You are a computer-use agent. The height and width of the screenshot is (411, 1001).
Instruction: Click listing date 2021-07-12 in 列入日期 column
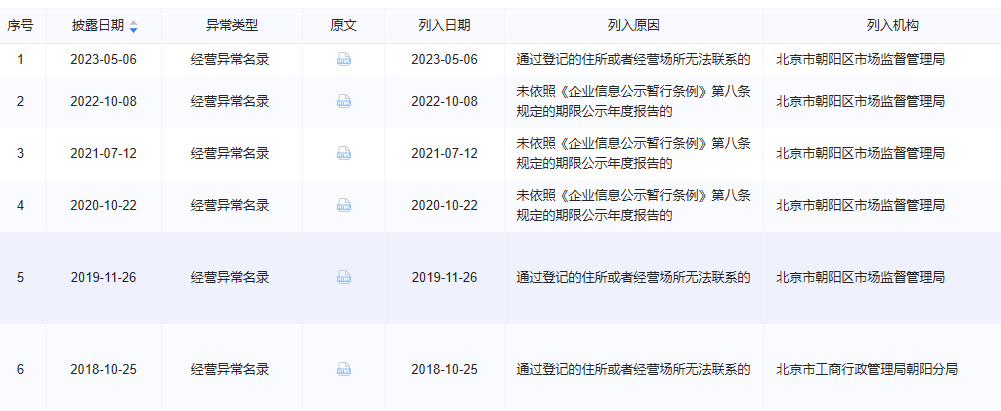(444, 153)
